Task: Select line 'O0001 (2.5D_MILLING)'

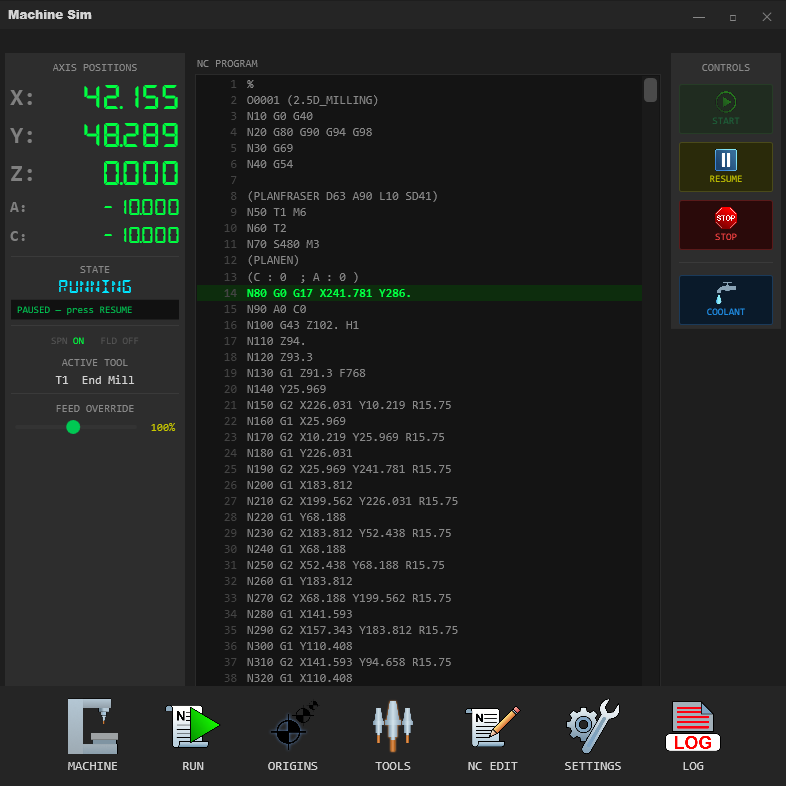Action: [419, 100]
